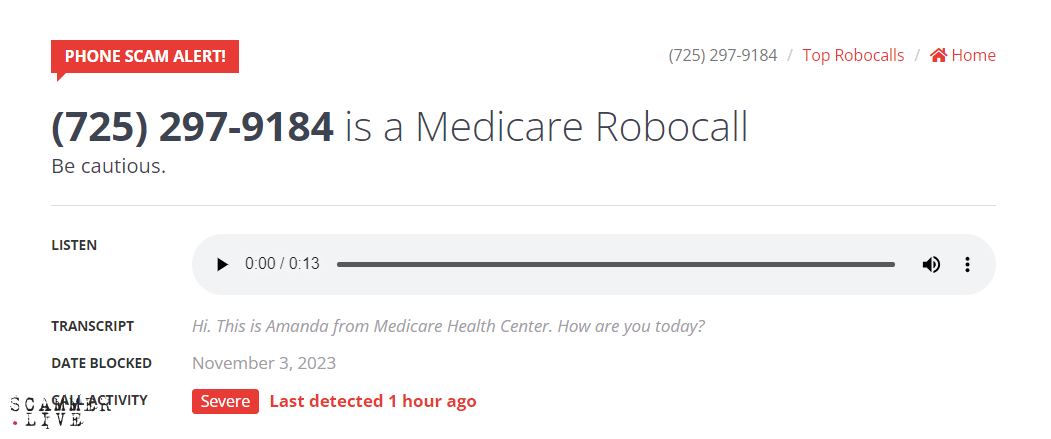The image size is (1051, 439).
Task: Click the LISTEN label
Action: (x=74, y=245)
